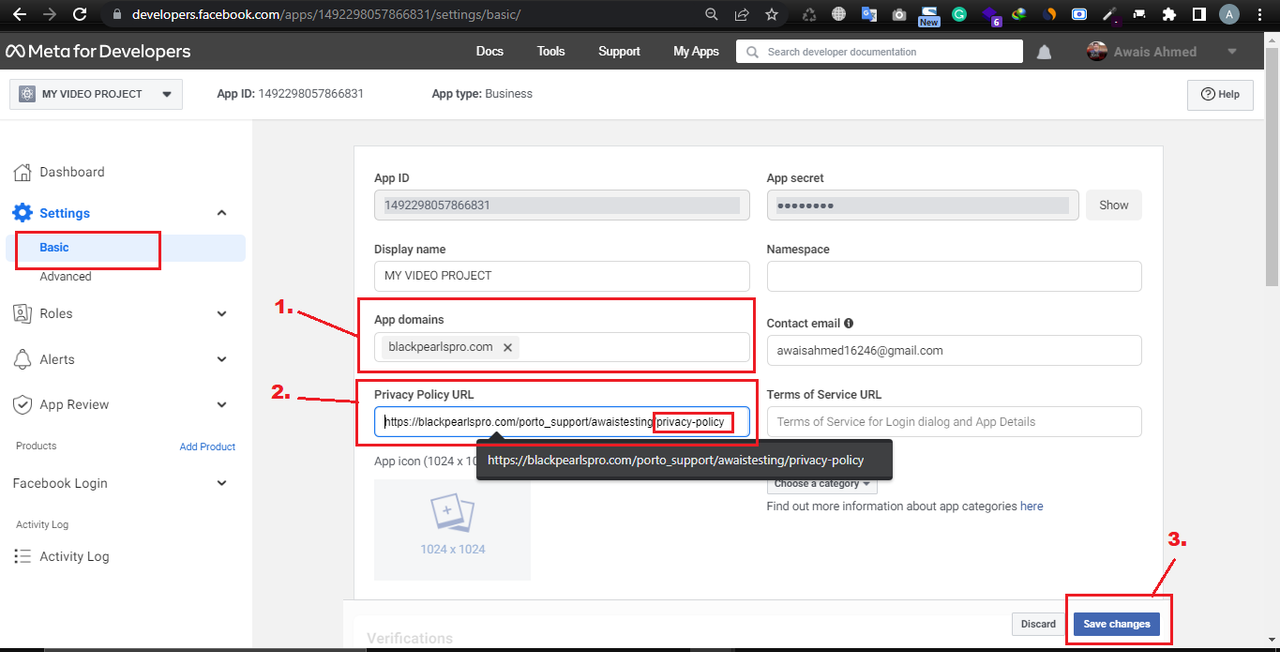Click the Dashboard home icon in sidebar
This screenshot has height=652, width=1280.
pyautogui.click(x=22, y=172)
